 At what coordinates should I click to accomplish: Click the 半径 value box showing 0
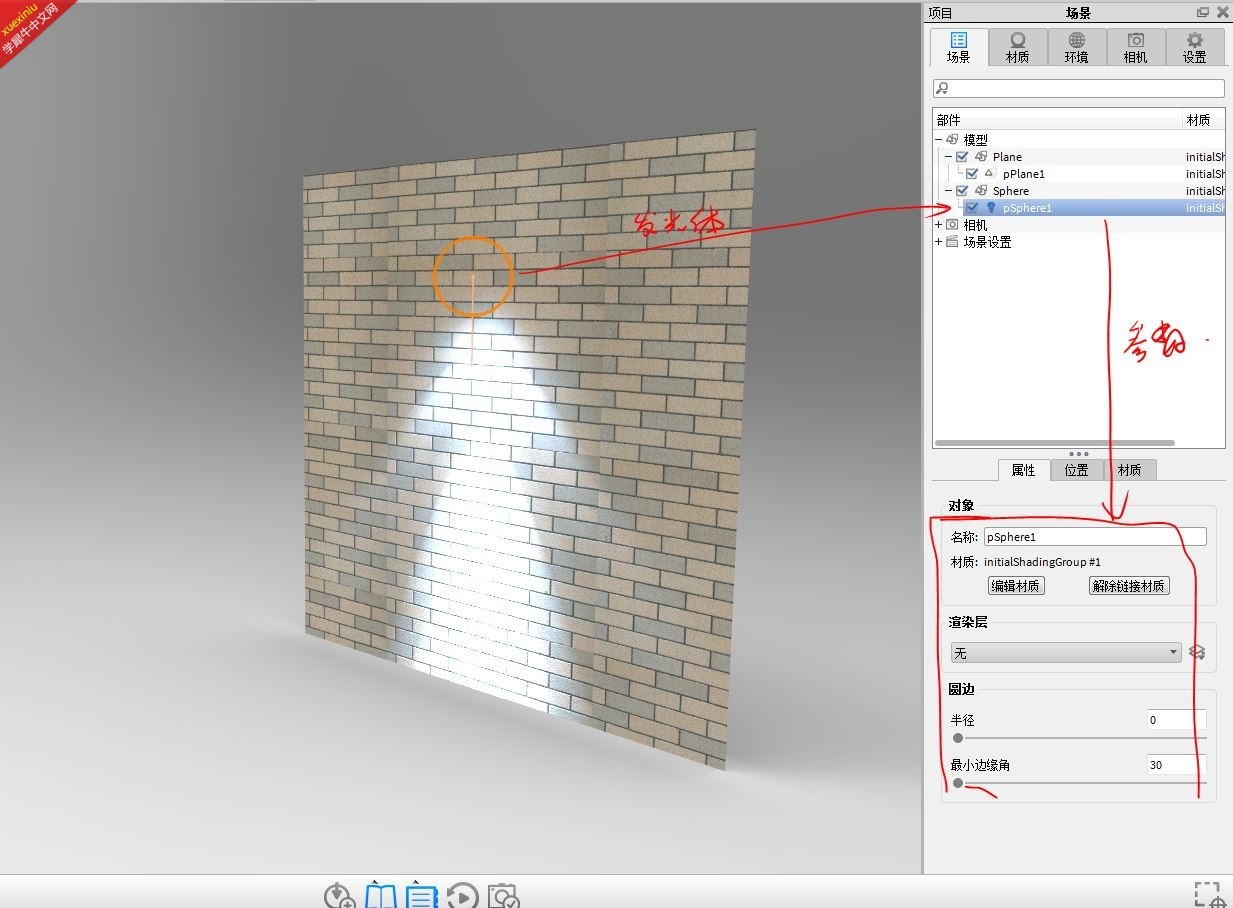click(x=1177, y=720)
